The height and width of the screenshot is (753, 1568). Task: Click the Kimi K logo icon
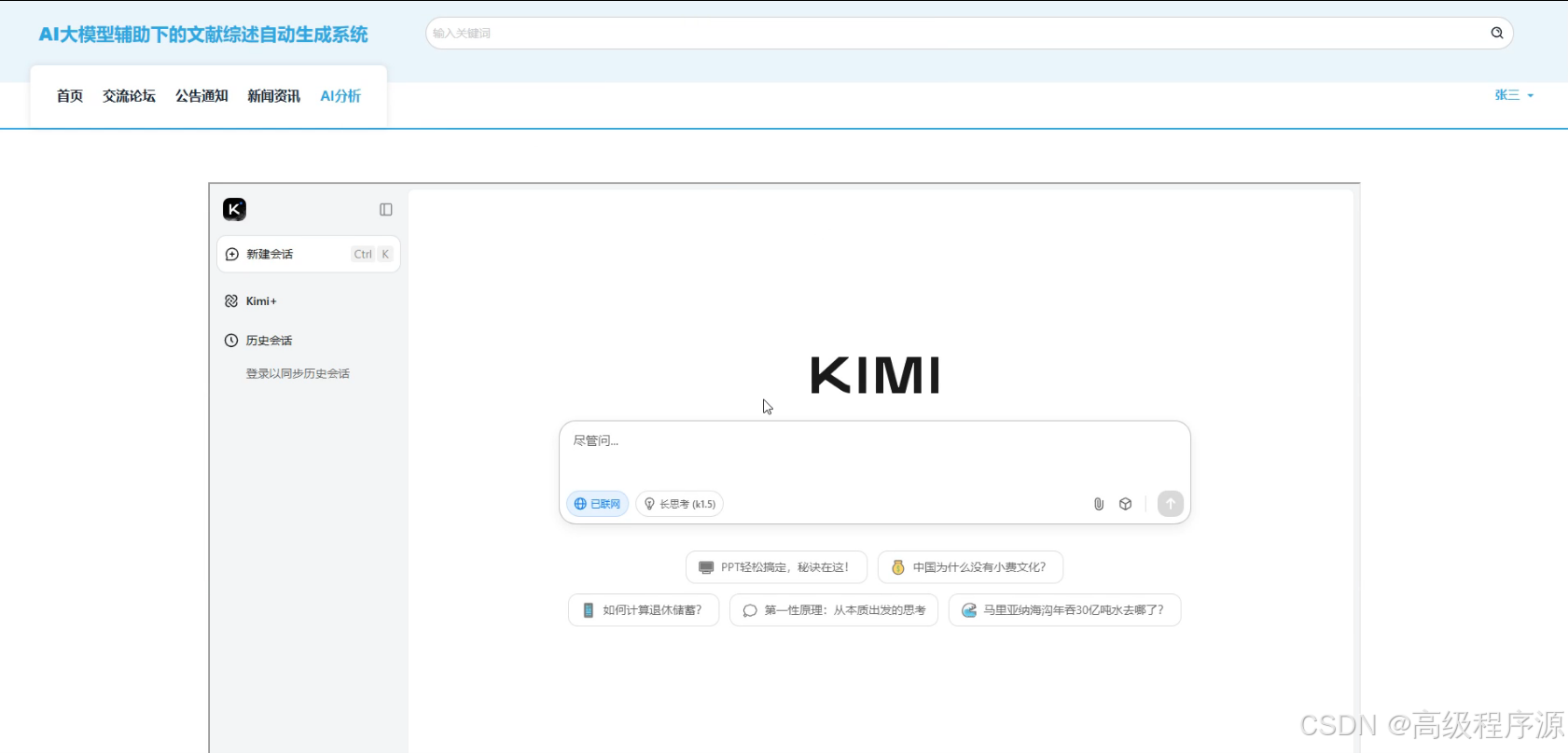234,209
